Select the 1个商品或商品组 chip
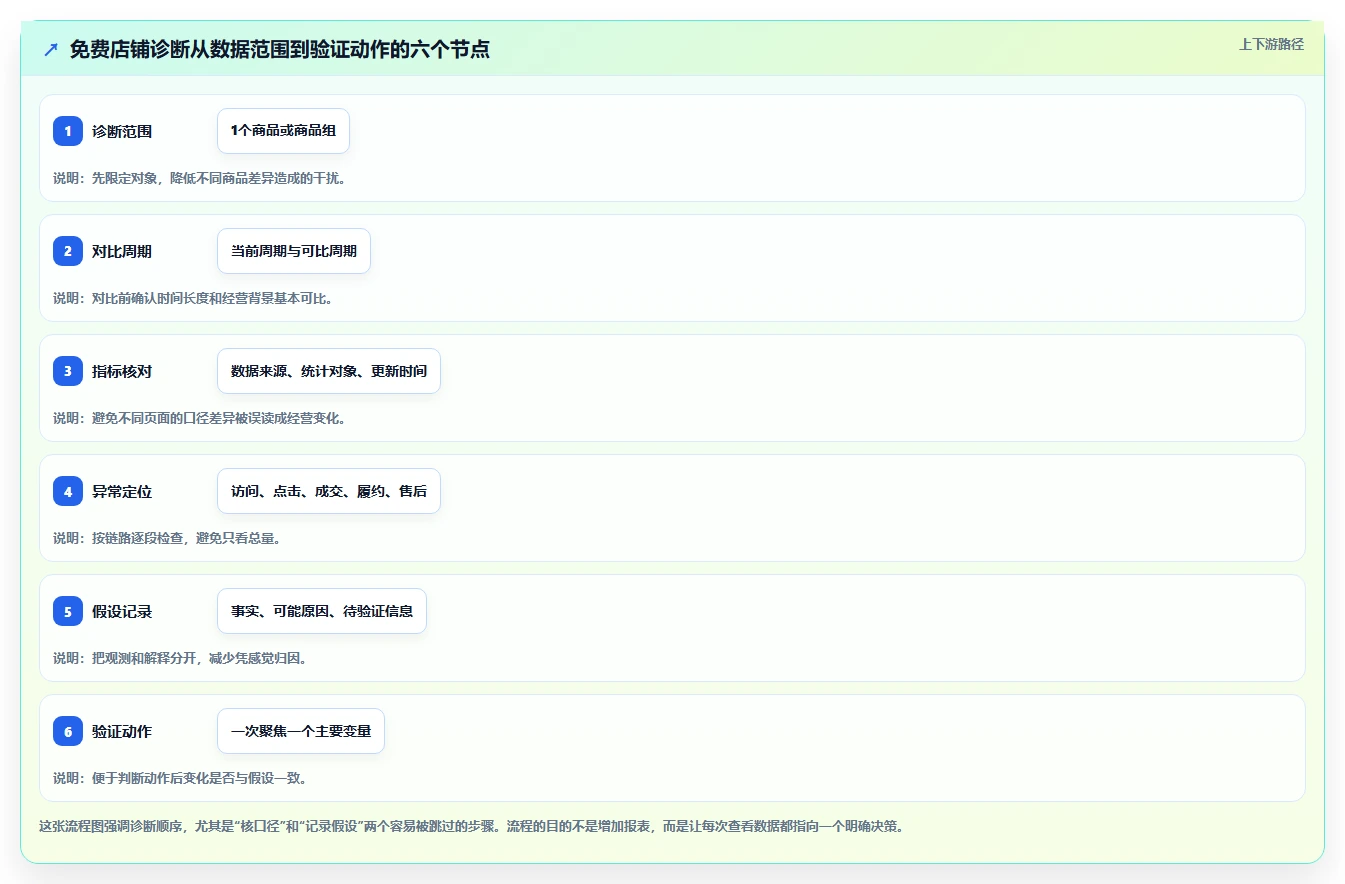1345x884 pixels. [x=283, y=131]
